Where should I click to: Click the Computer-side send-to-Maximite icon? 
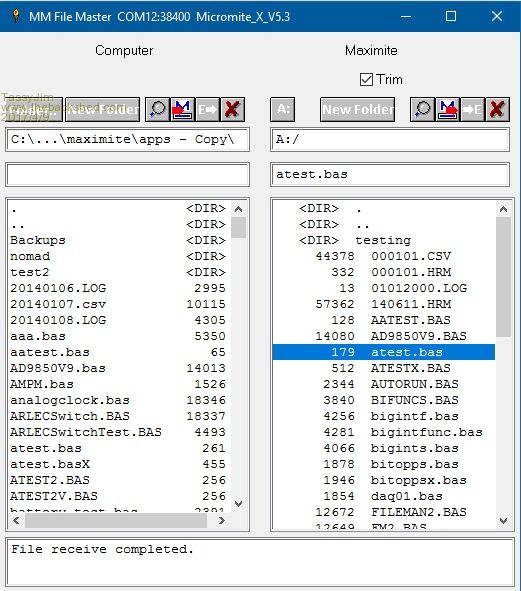tap(182, 109)
